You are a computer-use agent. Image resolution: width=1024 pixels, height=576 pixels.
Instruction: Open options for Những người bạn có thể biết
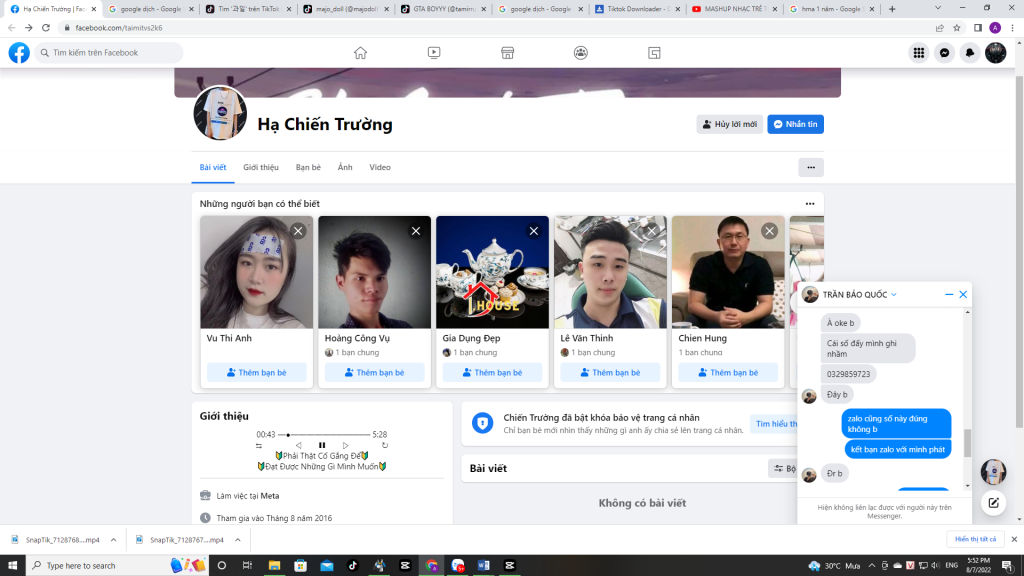click(810, 204)
